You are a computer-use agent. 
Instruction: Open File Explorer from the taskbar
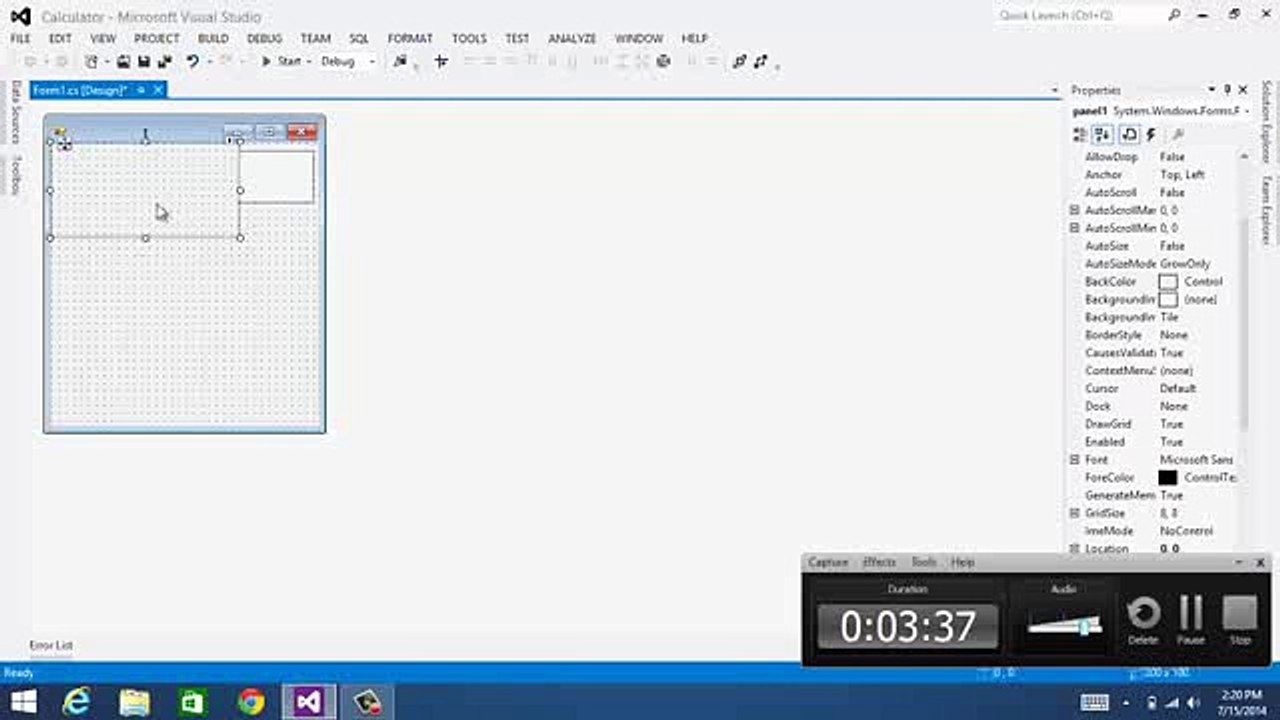point(135,702)
